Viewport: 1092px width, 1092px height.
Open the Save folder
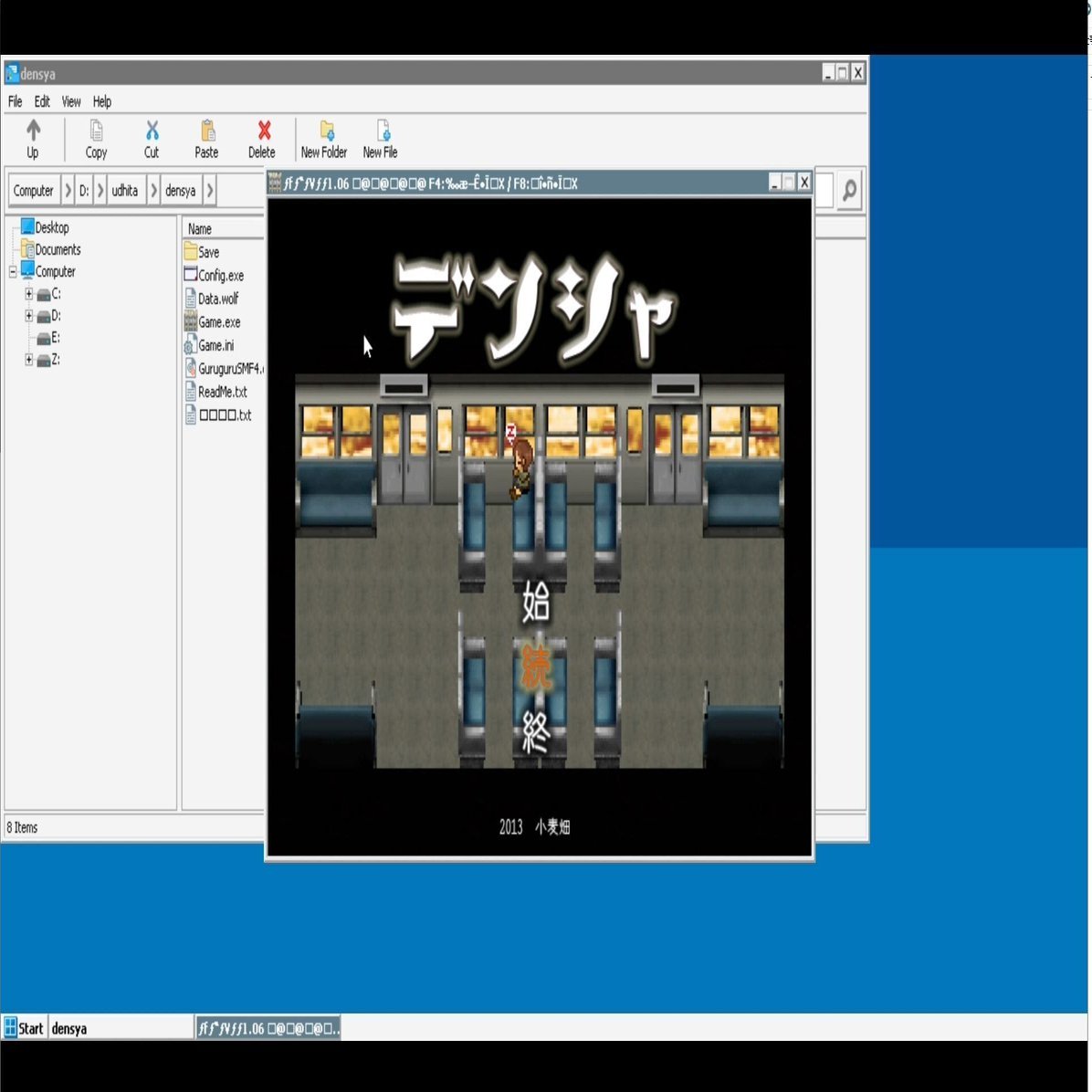pos(202,251)
